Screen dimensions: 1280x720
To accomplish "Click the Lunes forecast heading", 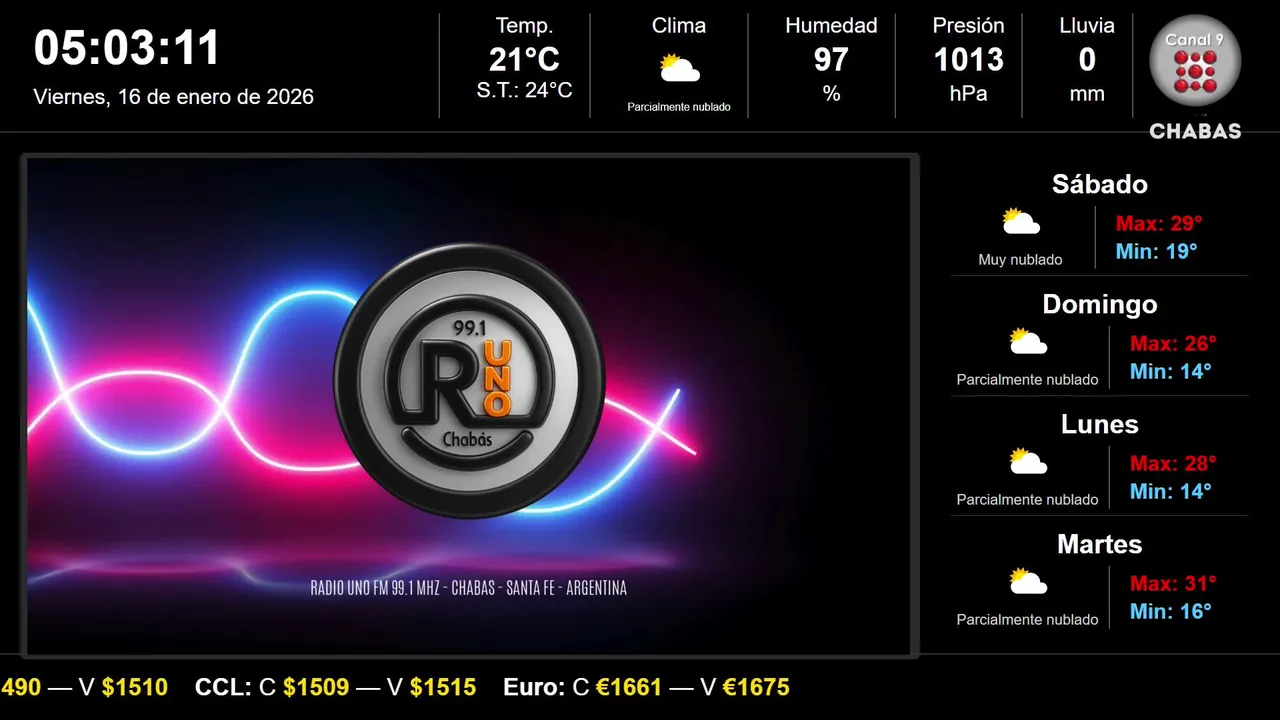I will point(1100,424).
